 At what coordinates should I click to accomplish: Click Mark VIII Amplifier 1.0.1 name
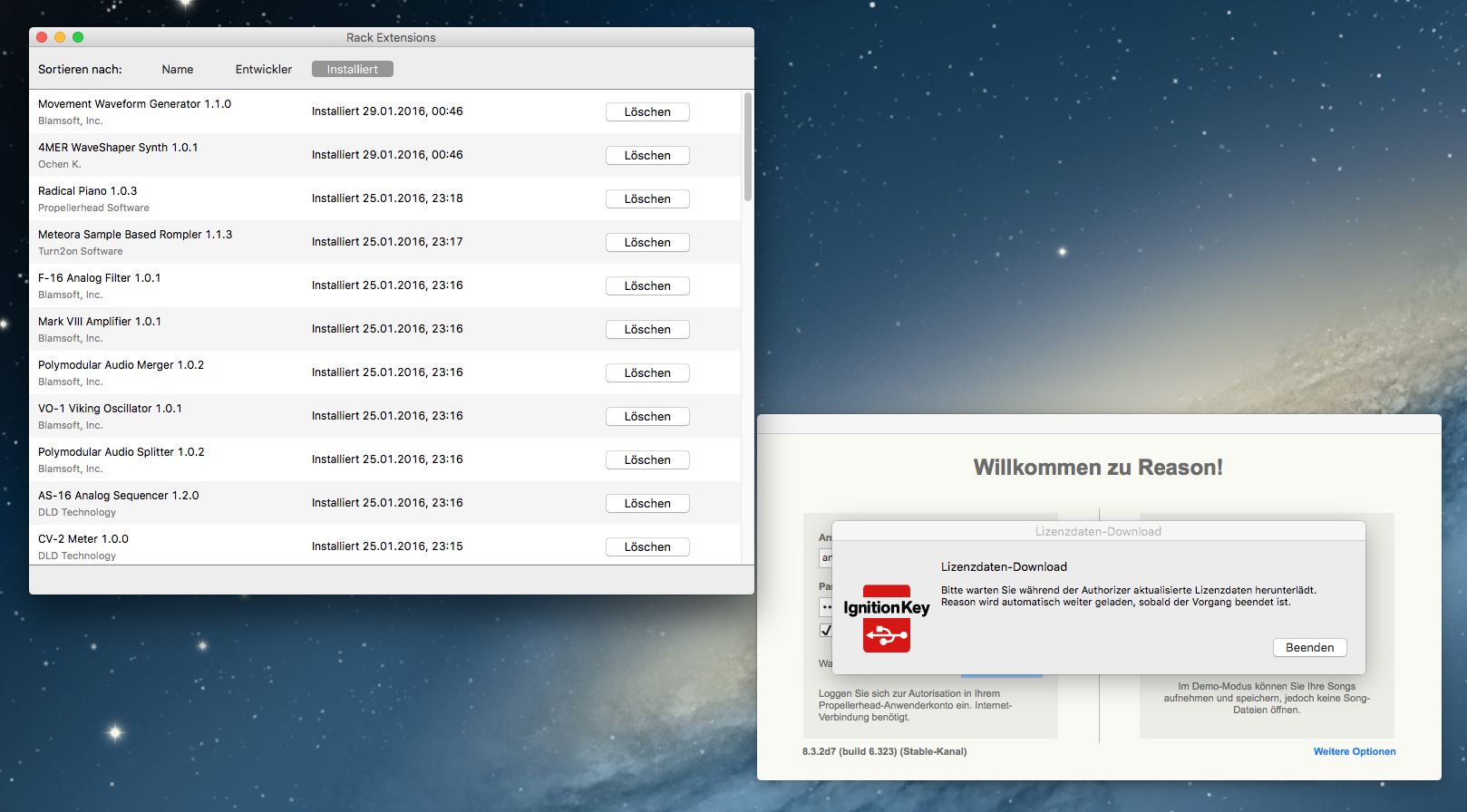(100, 322)
